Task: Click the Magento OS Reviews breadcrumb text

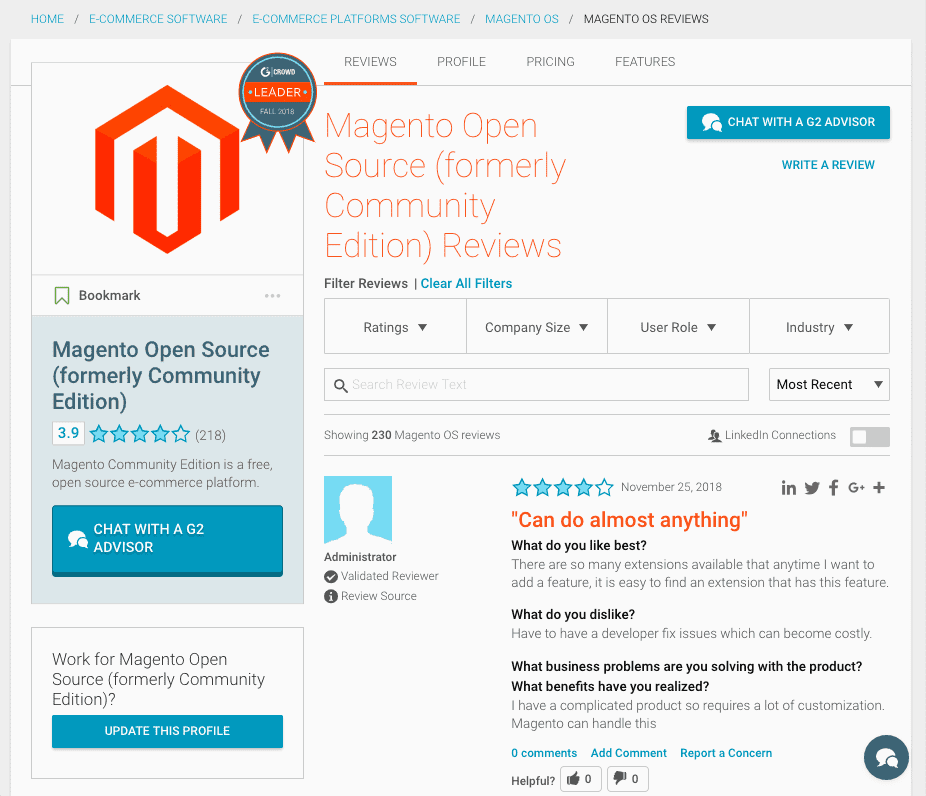Action: coord(646,19)
